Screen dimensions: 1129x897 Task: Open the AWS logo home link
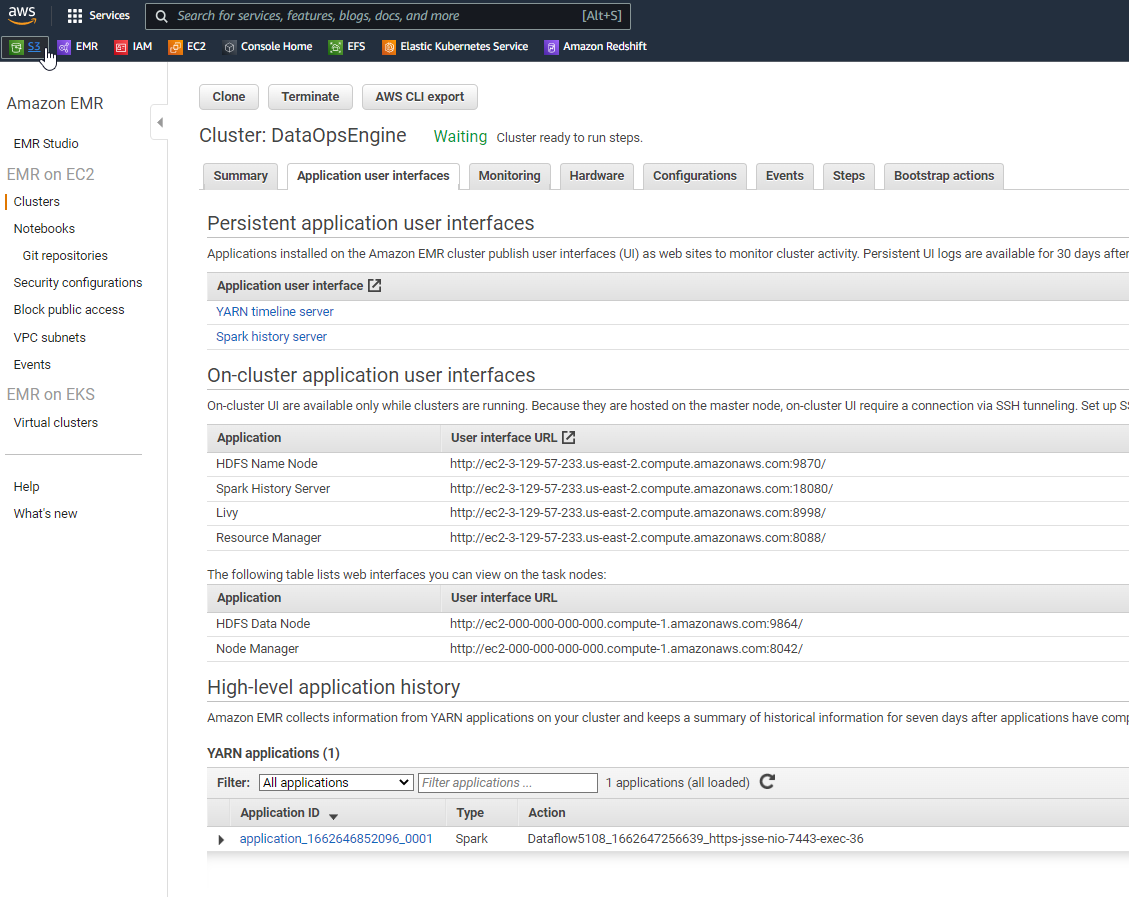[22, 15]
